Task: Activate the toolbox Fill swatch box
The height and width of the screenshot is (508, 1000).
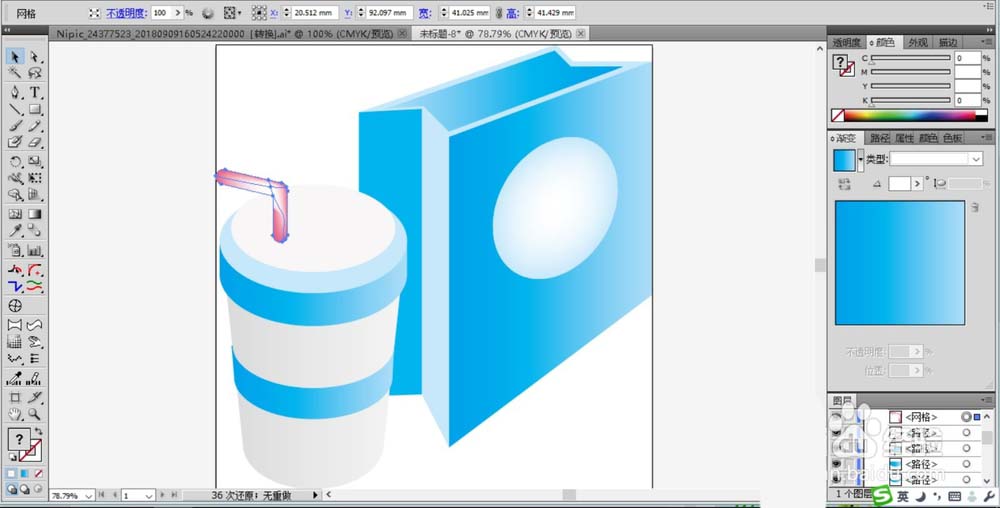Action: [18, 439]
